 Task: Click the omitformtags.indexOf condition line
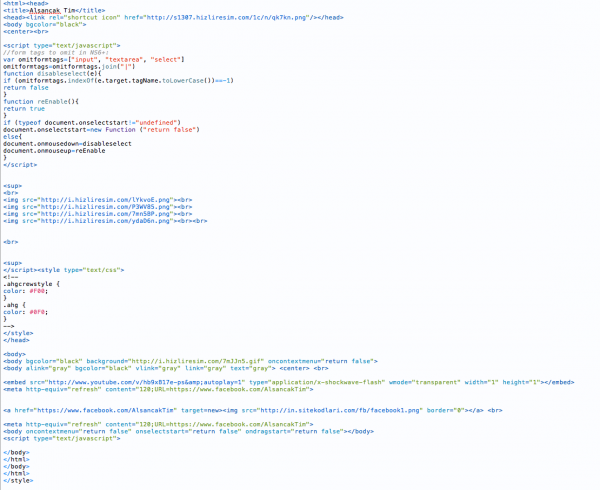[x=118, y=81]
